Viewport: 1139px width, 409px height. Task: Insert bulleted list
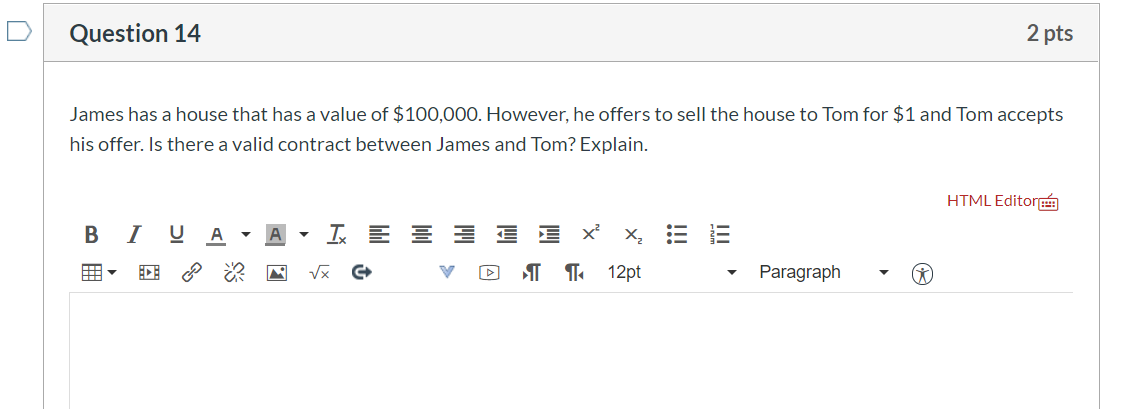(677, 235)
